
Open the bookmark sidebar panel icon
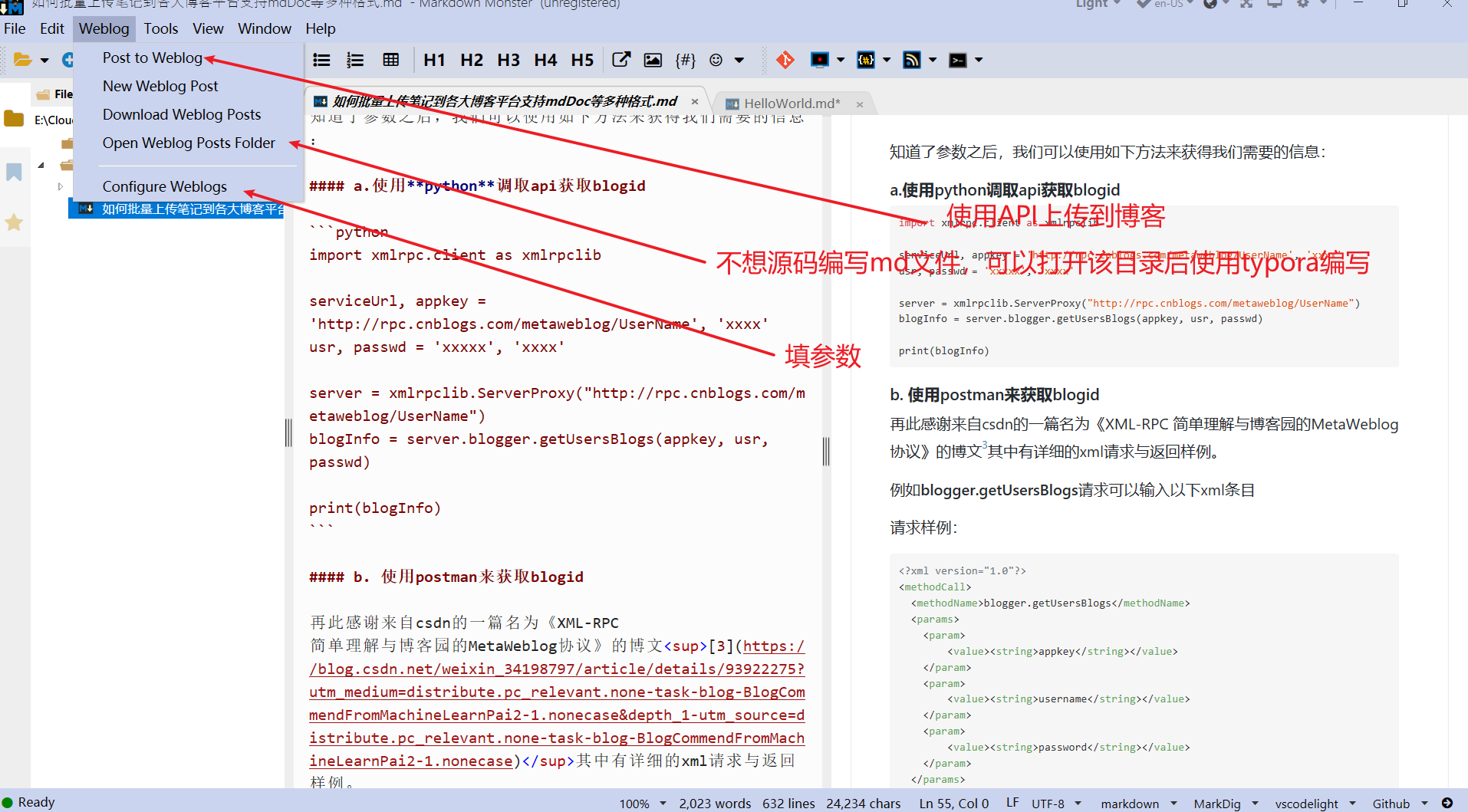[x=14, y=172]
